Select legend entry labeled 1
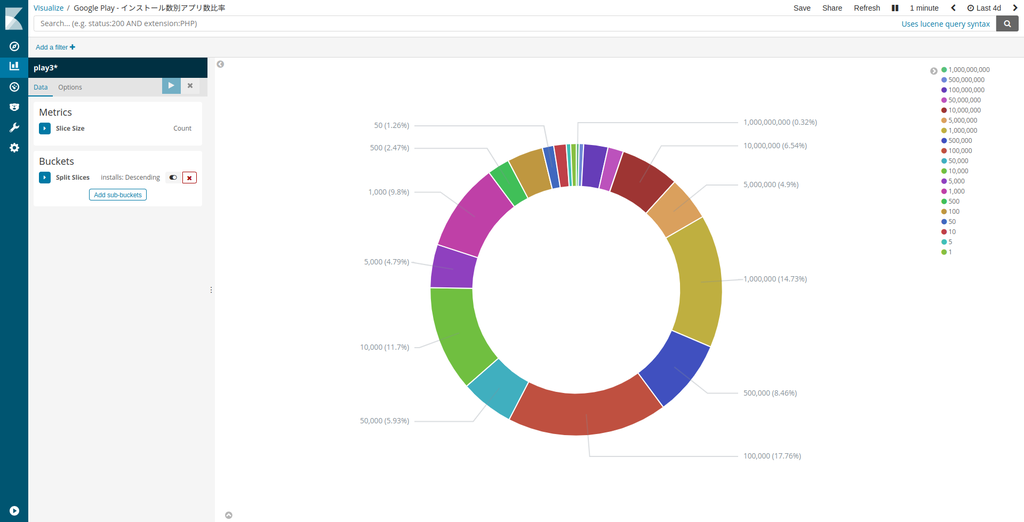 tap(946, 252)
